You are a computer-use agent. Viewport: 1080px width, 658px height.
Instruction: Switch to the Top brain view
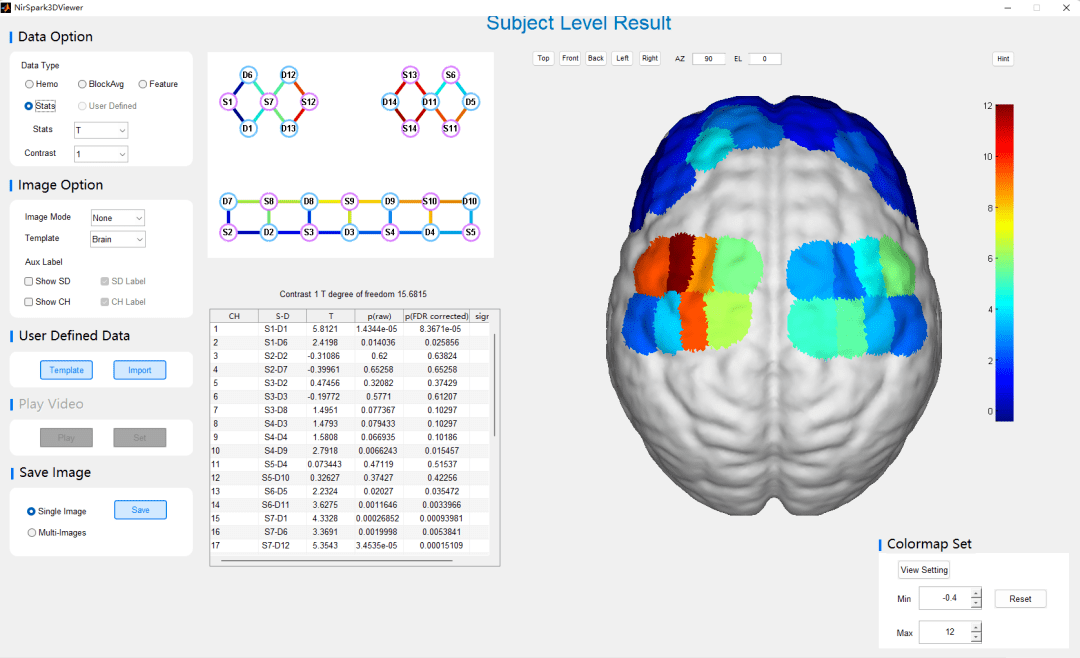click(x=543, y=59)
